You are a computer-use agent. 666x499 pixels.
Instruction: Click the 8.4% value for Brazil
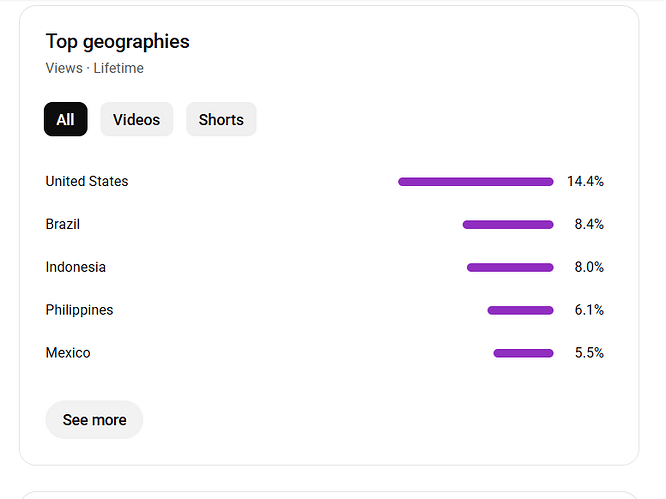589,224
